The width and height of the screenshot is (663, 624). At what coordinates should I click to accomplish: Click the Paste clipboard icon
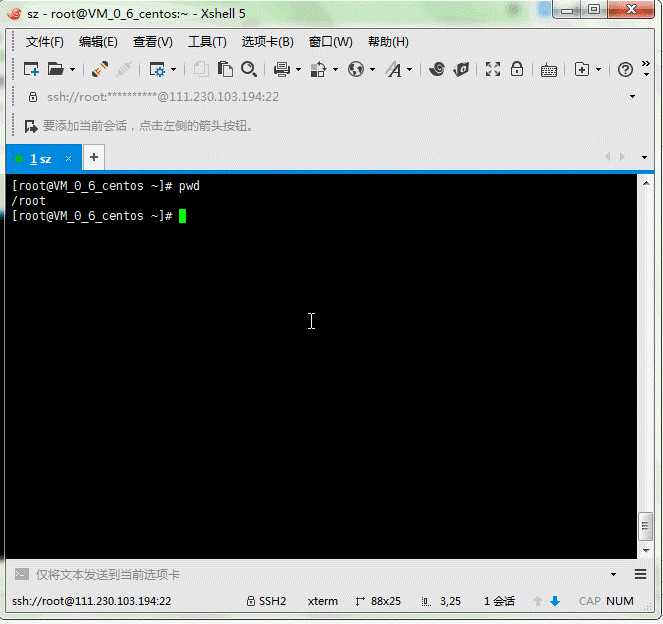pos(225,69)
